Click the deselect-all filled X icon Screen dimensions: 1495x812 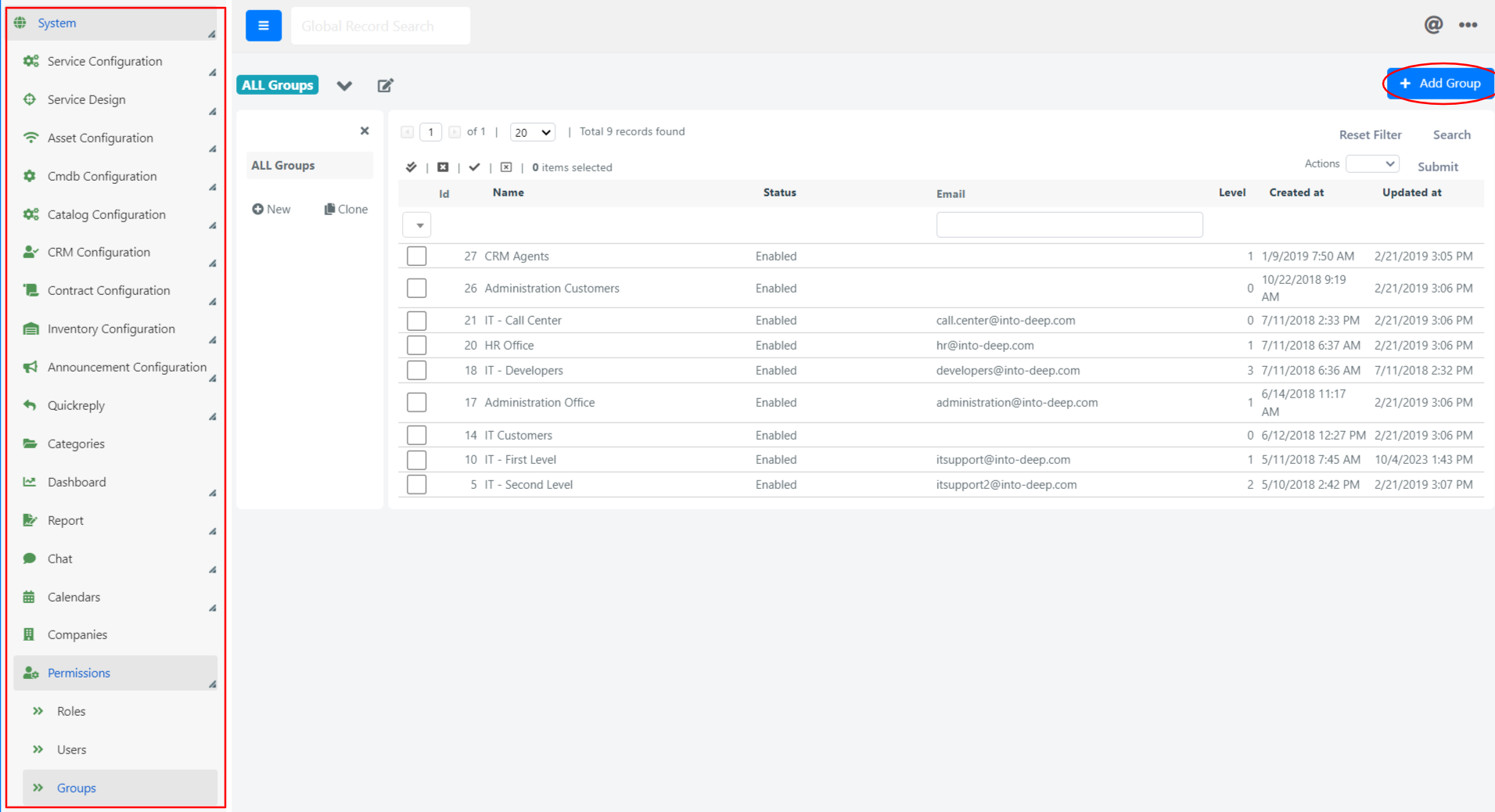(443, 167)
